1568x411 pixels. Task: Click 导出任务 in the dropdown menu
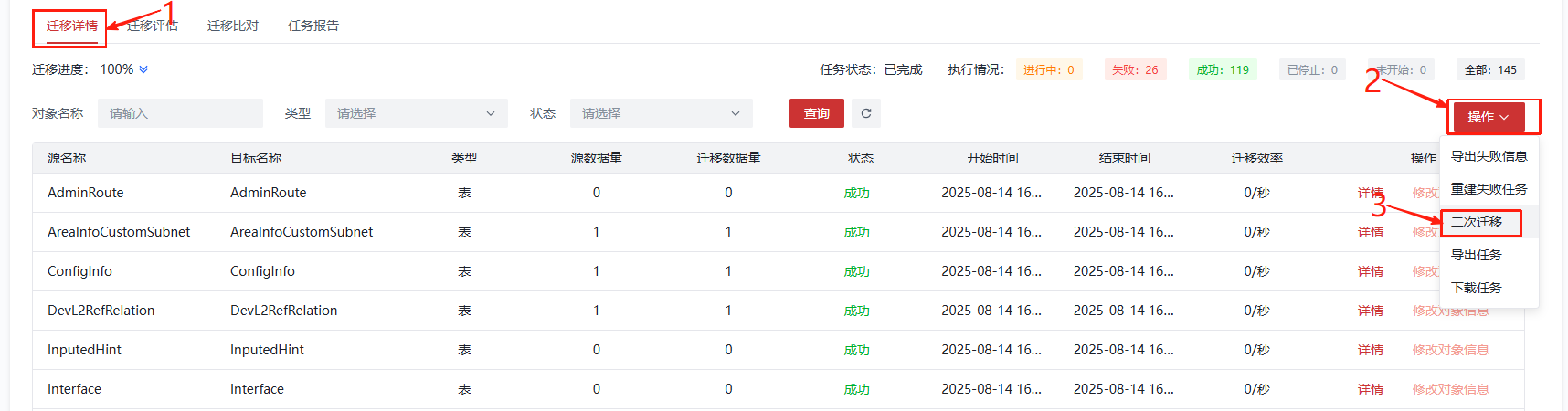tap(1476, 255)
